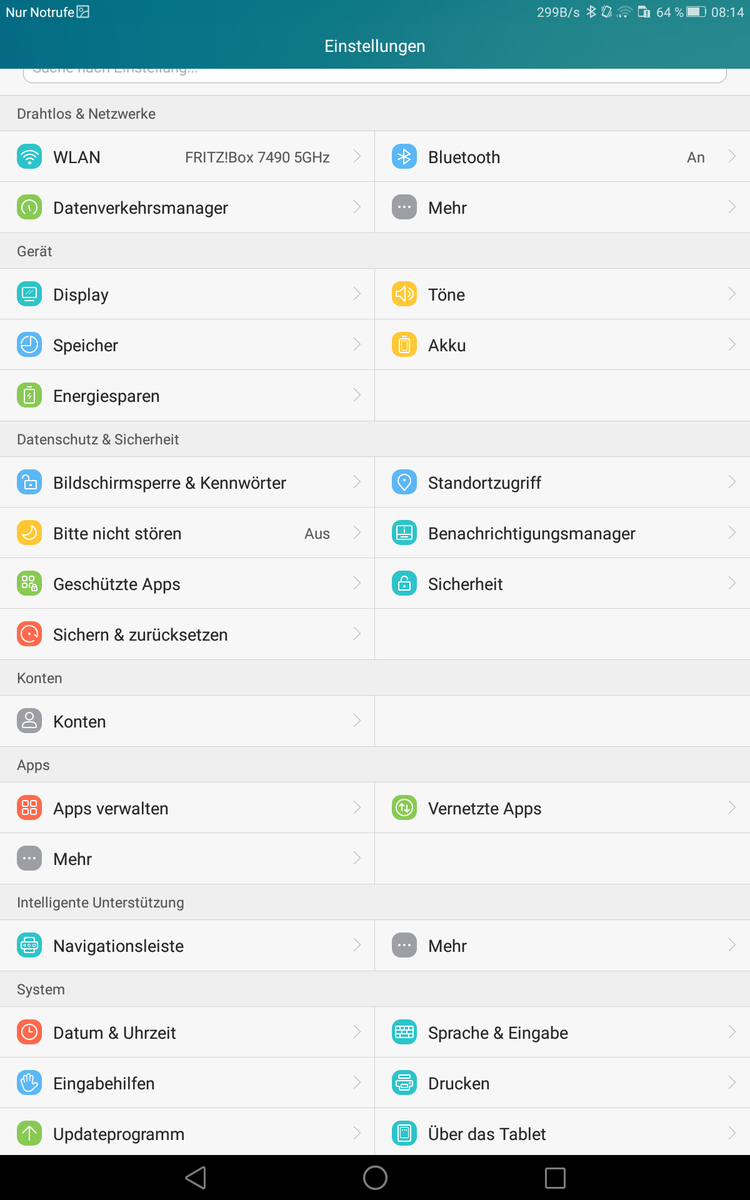Screen dimensions: 750x1200
Task: Tap the green Updateprogramm arrow icon
Action: pos(29,1134)
